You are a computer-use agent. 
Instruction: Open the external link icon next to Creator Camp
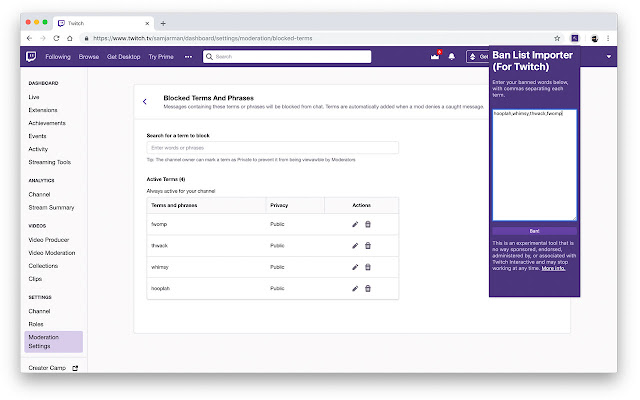tap(75, 368)
